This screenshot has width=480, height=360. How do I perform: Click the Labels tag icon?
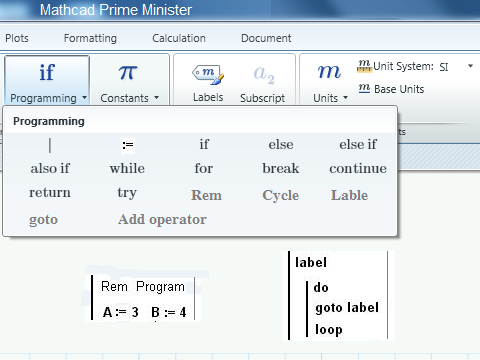click(208, 74)
